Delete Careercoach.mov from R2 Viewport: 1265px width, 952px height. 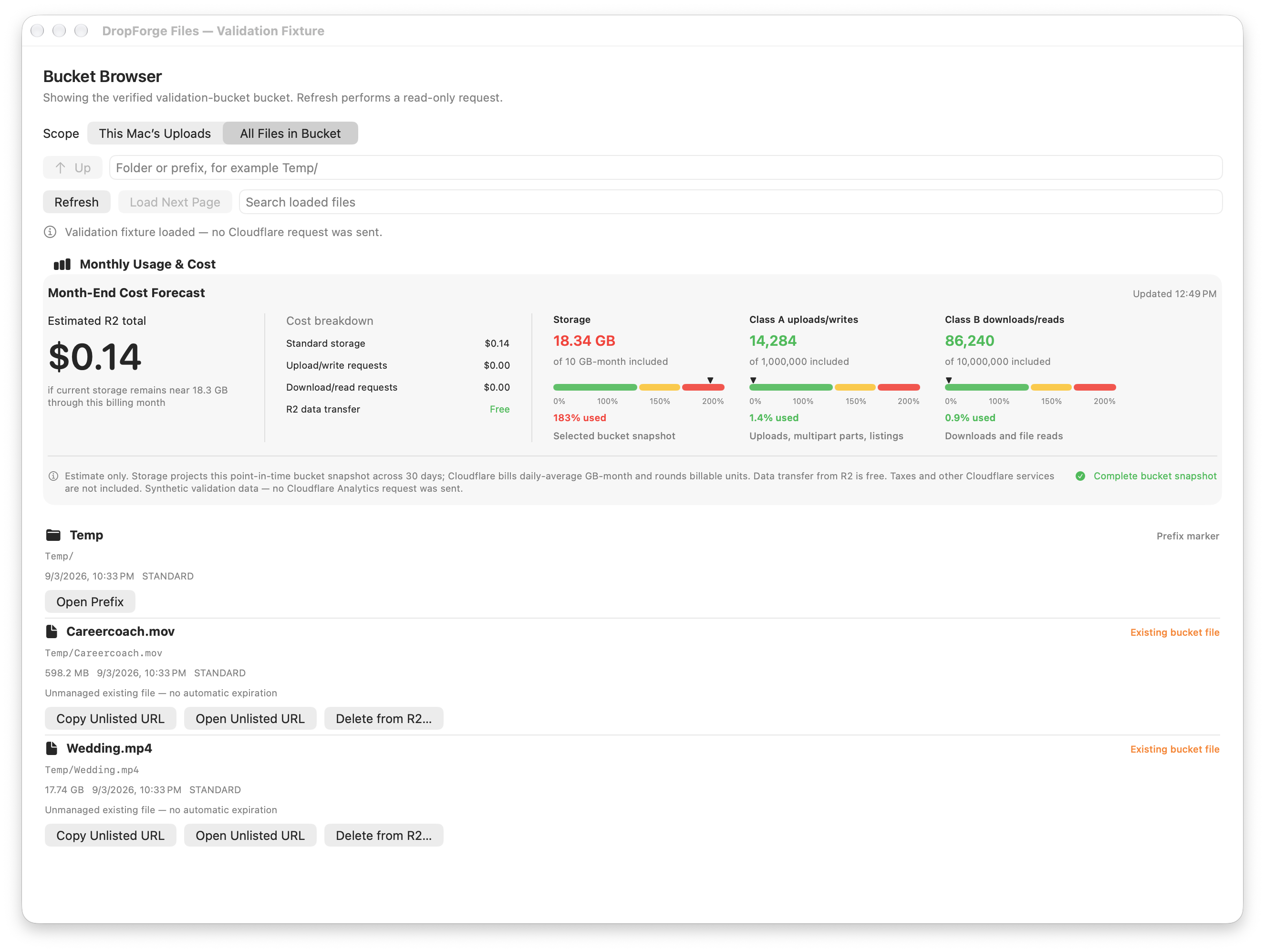[384, 719]
